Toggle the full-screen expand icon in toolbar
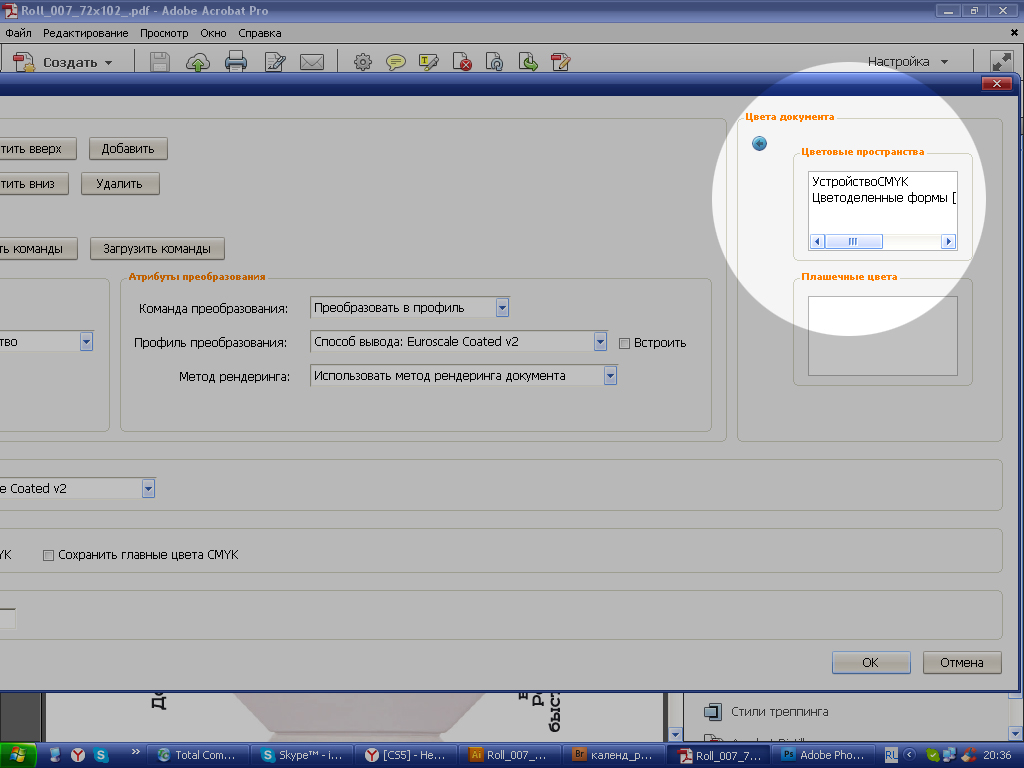Screen dimensions: 1024x768 1001,62
